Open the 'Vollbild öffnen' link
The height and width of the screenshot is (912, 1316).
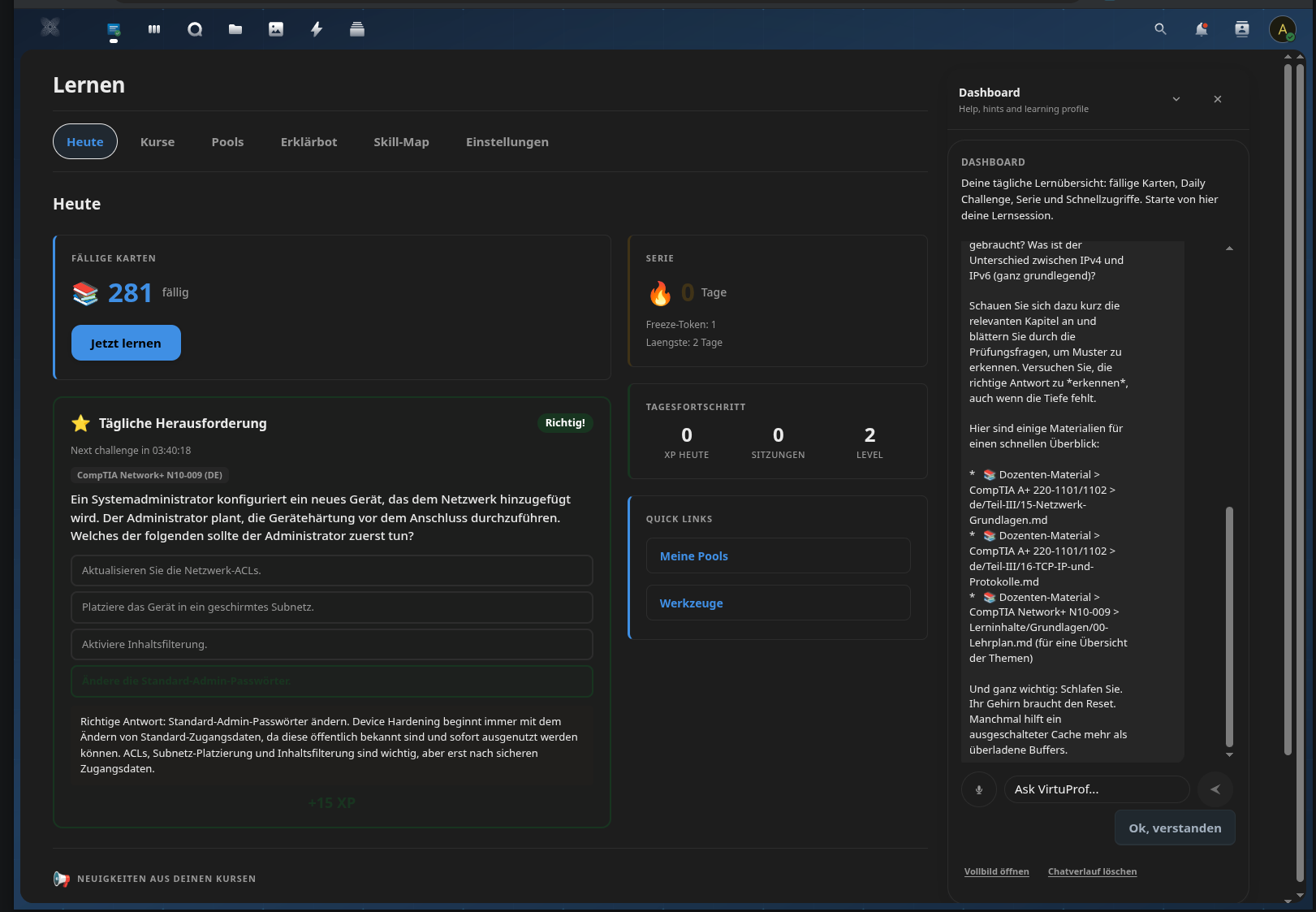tap(997, 871)
